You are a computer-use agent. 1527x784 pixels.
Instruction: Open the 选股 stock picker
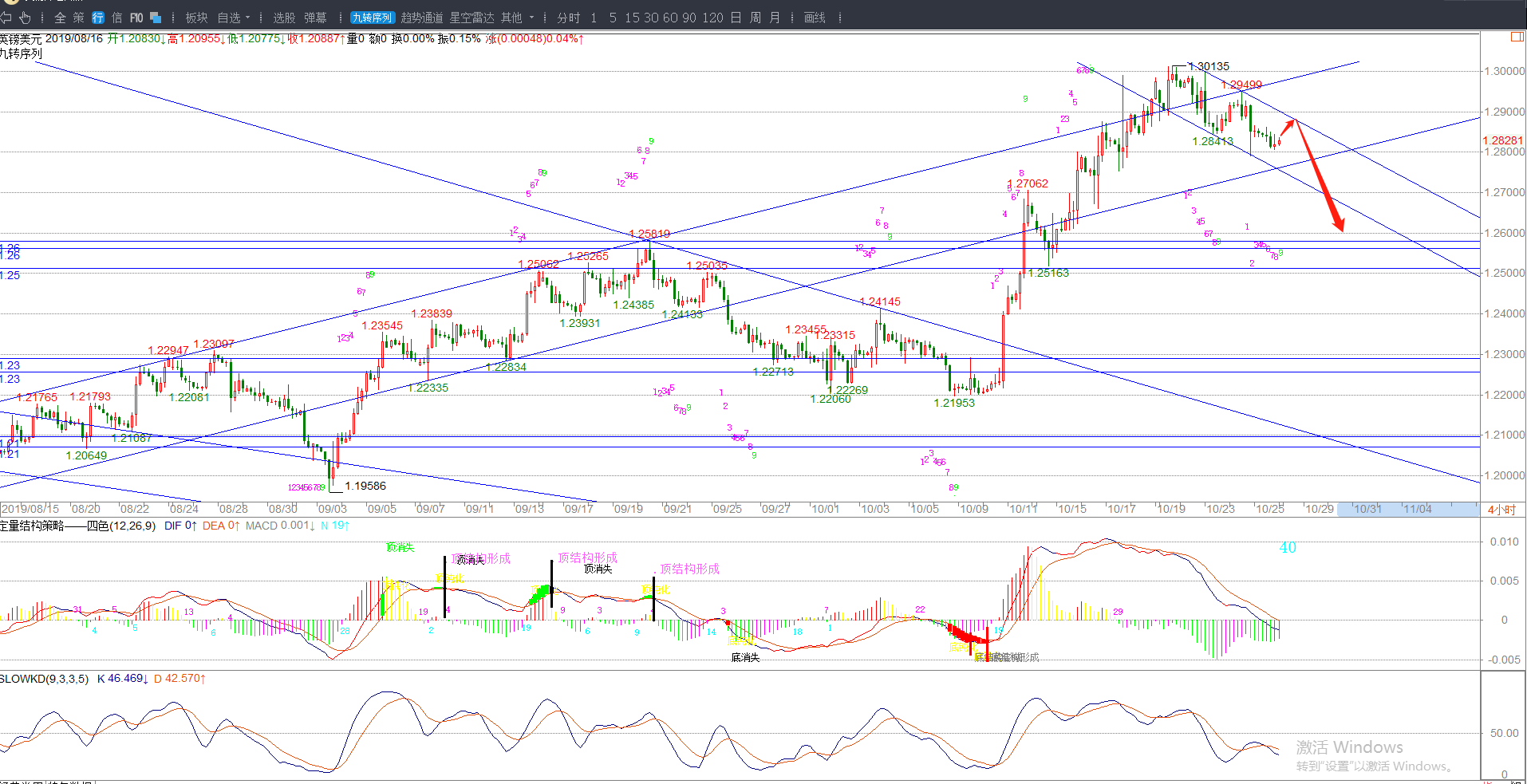[284, 18]
